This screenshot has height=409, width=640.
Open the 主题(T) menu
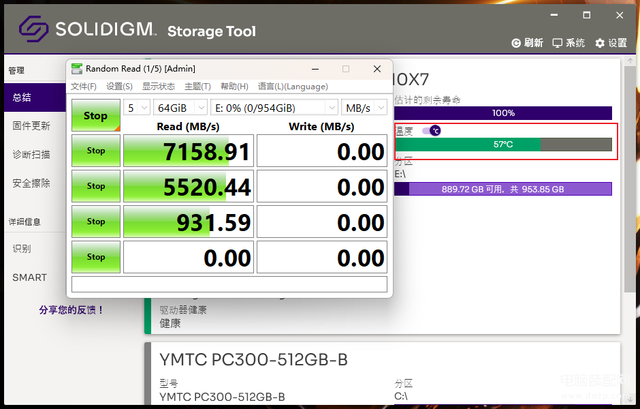pyautogui.click(x=198, y=87)
